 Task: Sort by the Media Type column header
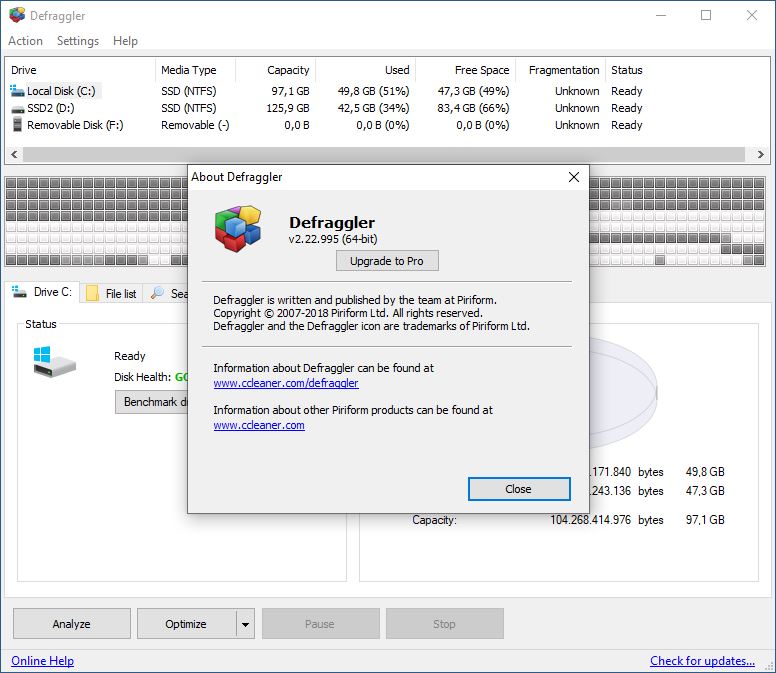point(195,70)
